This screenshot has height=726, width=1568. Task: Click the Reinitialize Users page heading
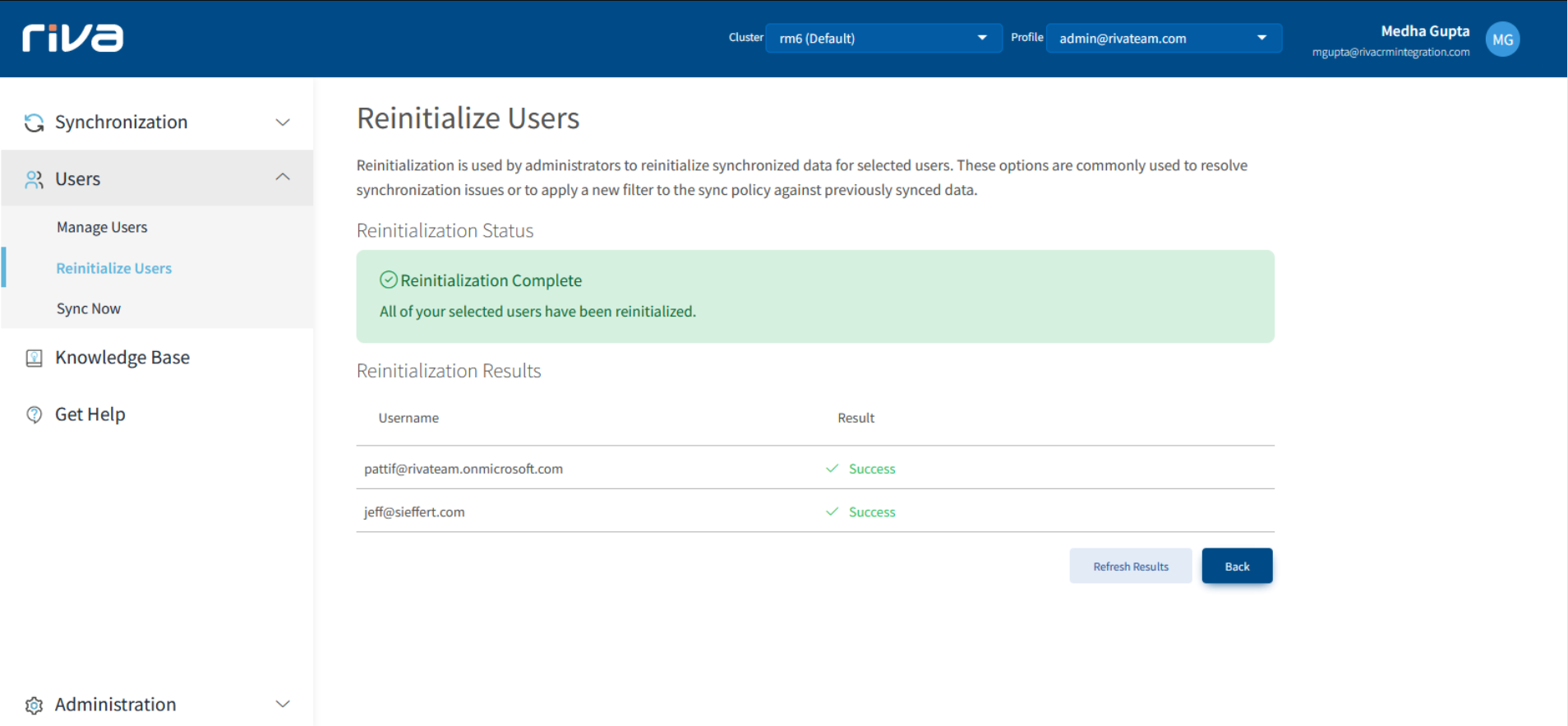[x=468, y=118]
